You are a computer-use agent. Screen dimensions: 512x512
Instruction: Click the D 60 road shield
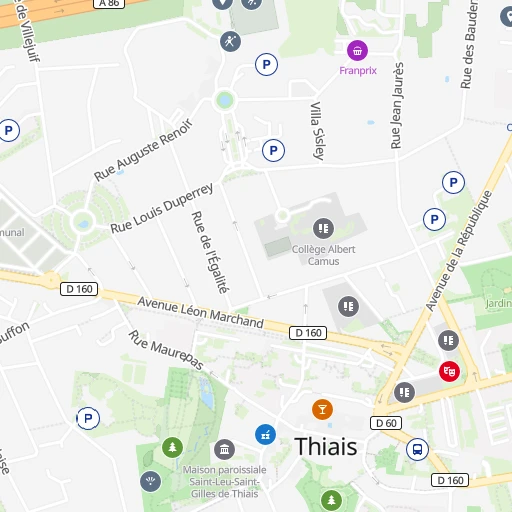(386, 423)
